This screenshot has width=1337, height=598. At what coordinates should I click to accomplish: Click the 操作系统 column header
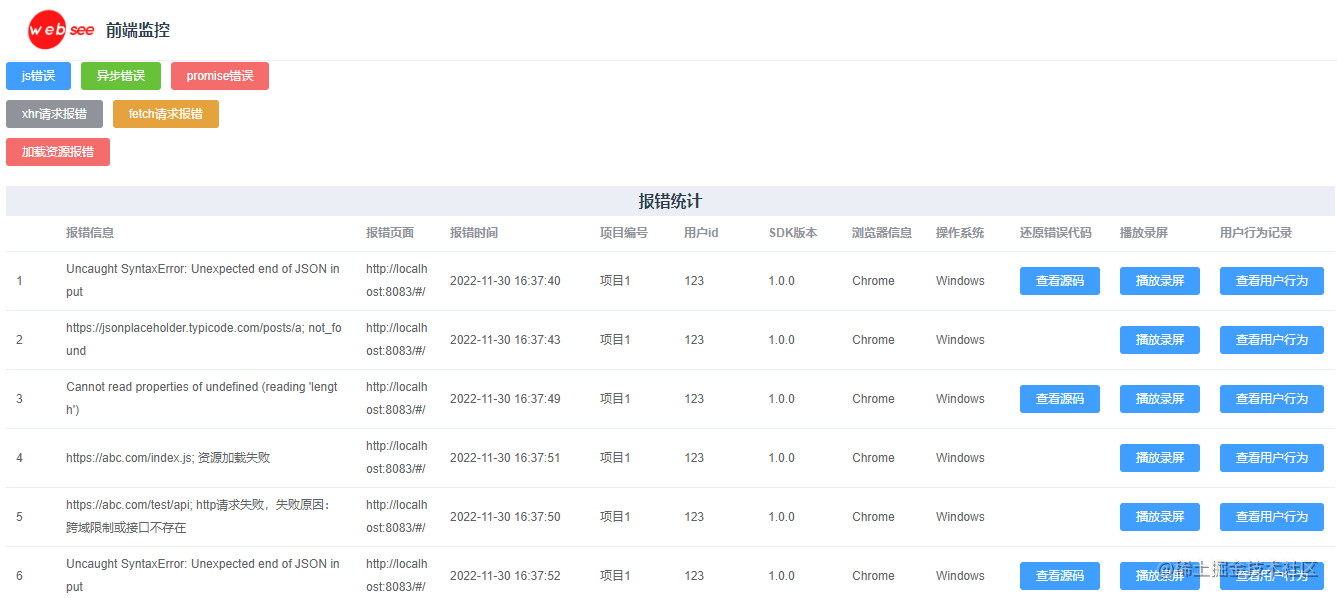pyautogui.click(x=960, y=233)
